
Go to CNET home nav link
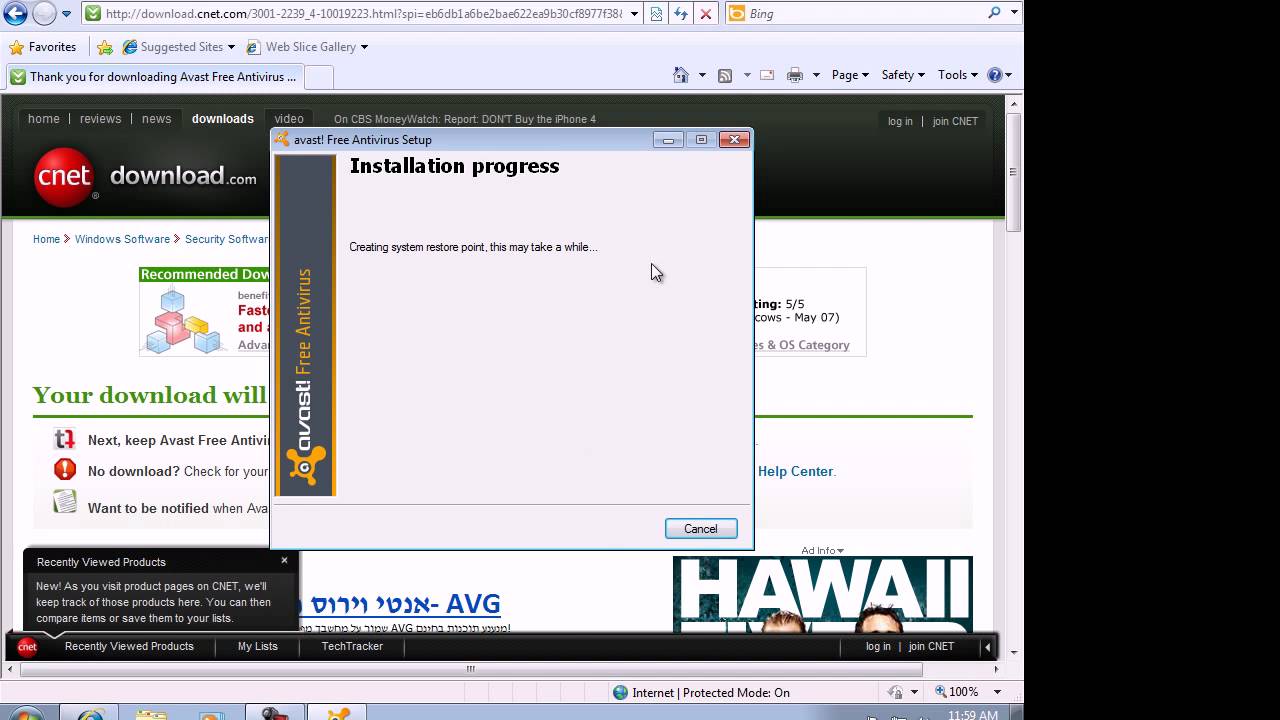pyautogui.click(x=44, y=119)
